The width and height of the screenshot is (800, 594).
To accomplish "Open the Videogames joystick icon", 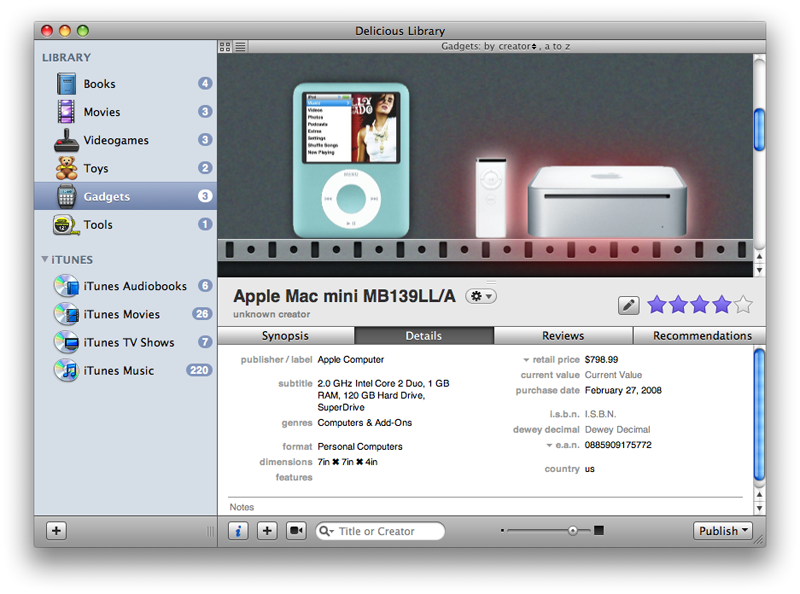I will 66,140.
